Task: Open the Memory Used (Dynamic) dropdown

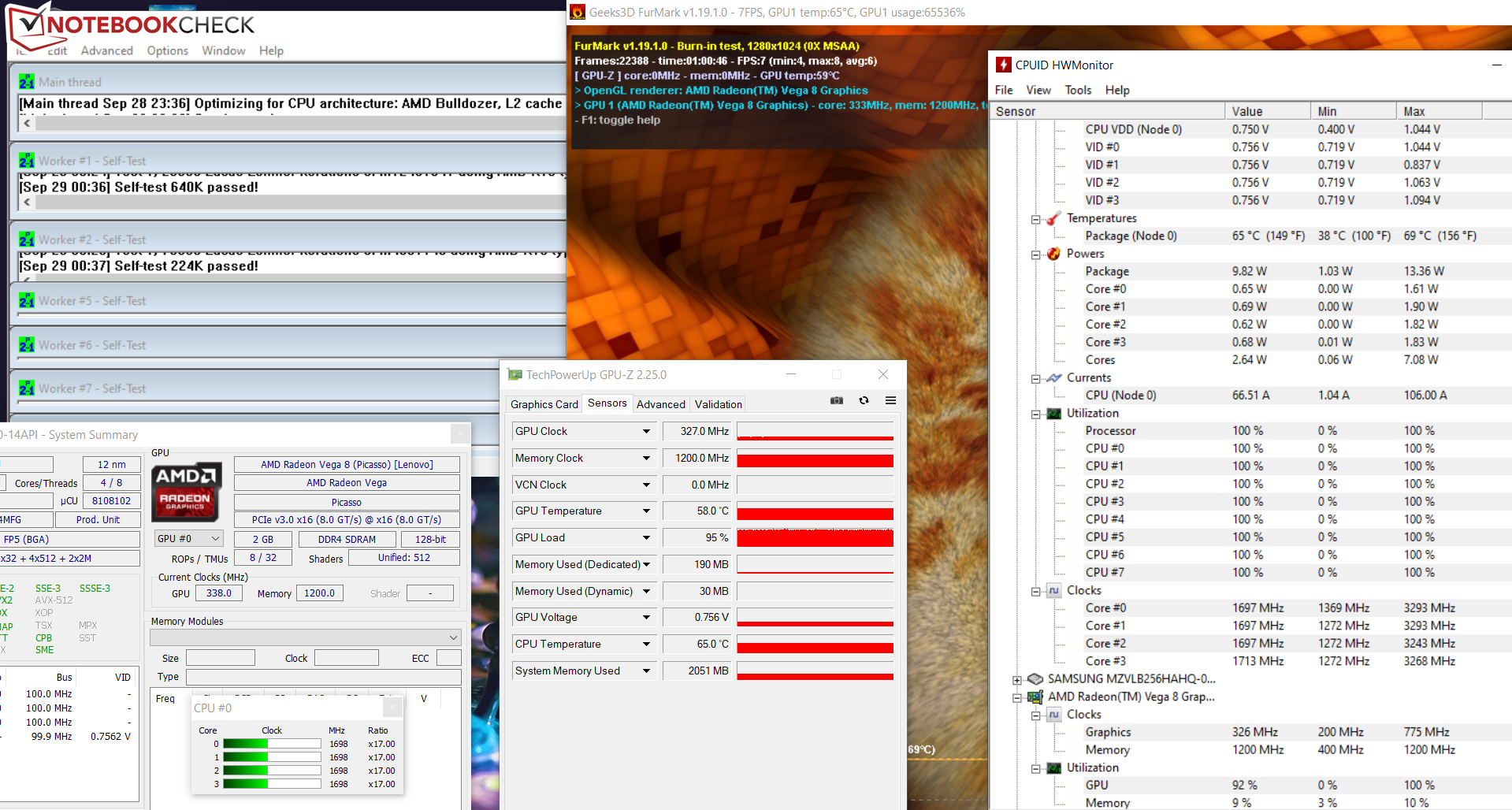Action: (646, 592)
